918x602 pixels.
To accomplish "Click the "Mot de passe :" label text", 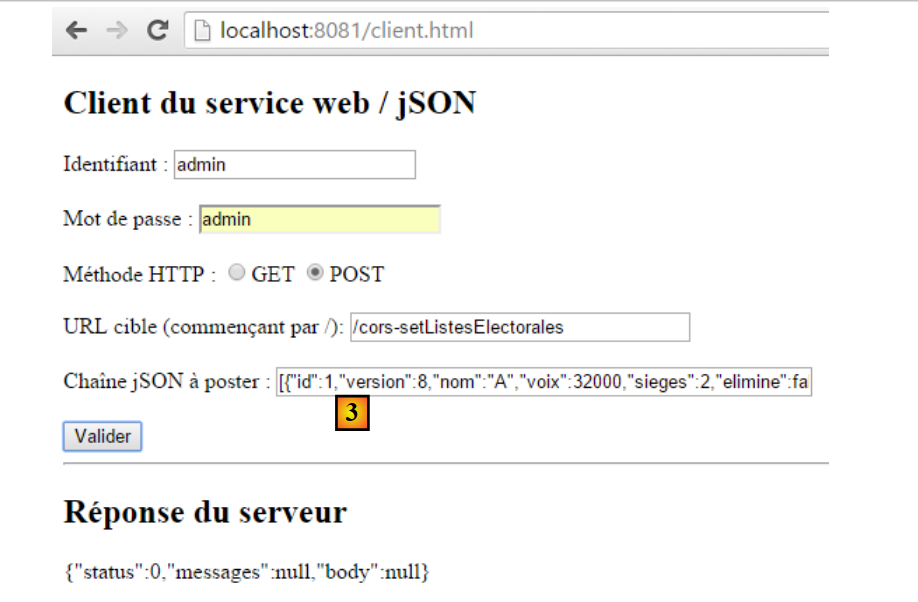I will point(127,219).
